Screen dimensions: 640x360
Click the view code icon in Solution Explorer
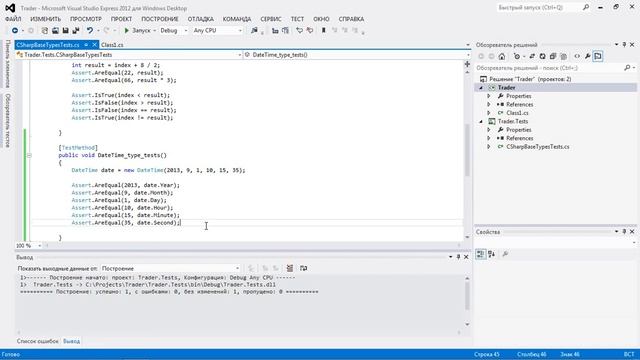(577, 56)
